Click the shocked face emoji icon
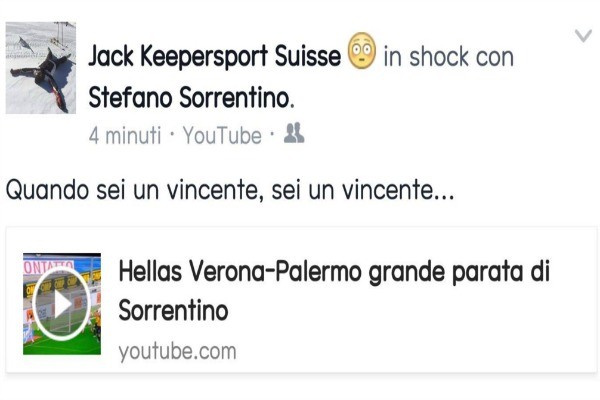 [x=362, y=51]
